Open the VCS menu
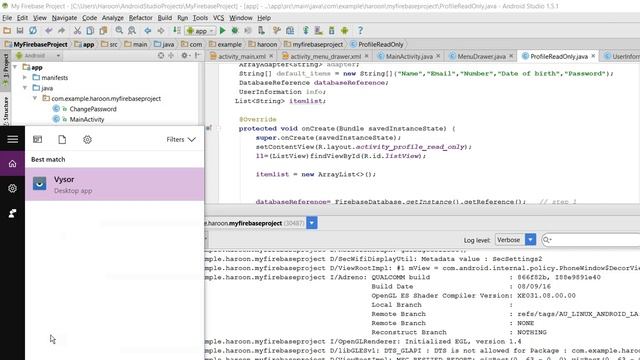 point(218,18)
